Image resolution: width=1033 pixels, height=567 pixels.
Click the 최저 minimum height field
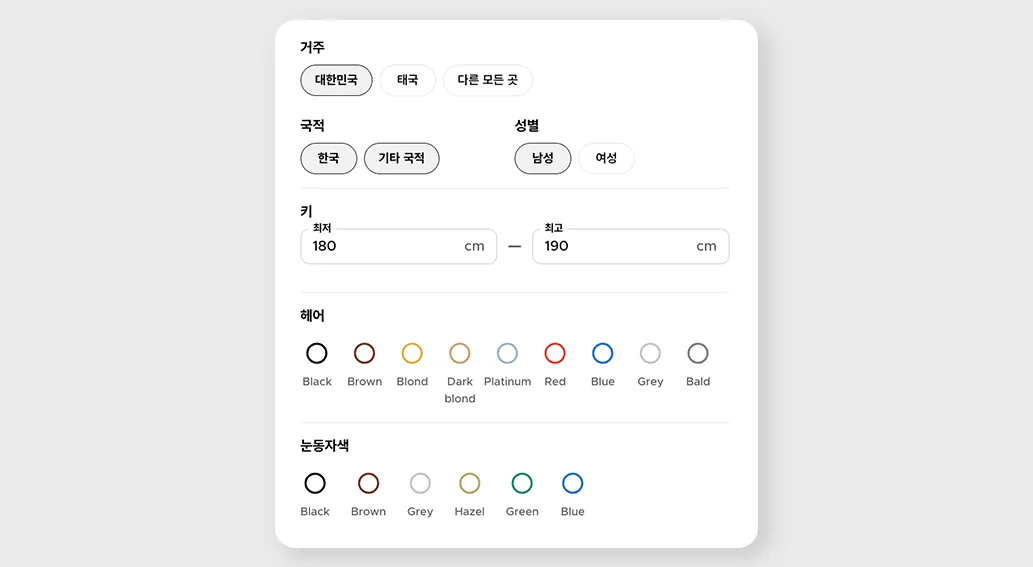(x=385, y=246)
